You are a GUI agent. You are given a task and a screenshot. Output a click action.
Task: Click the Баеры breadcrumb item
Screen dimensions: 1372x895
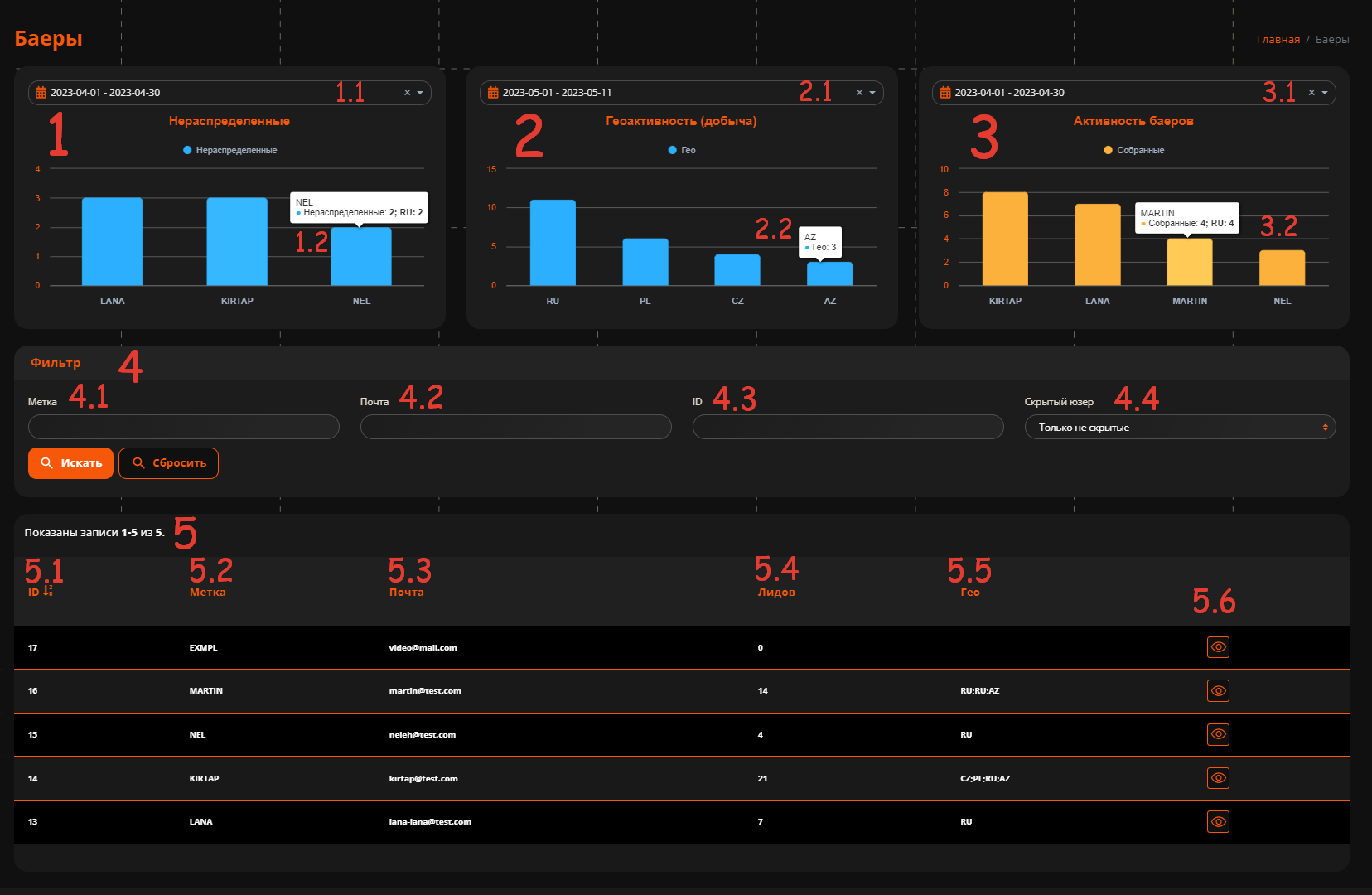click(1332, 40)
